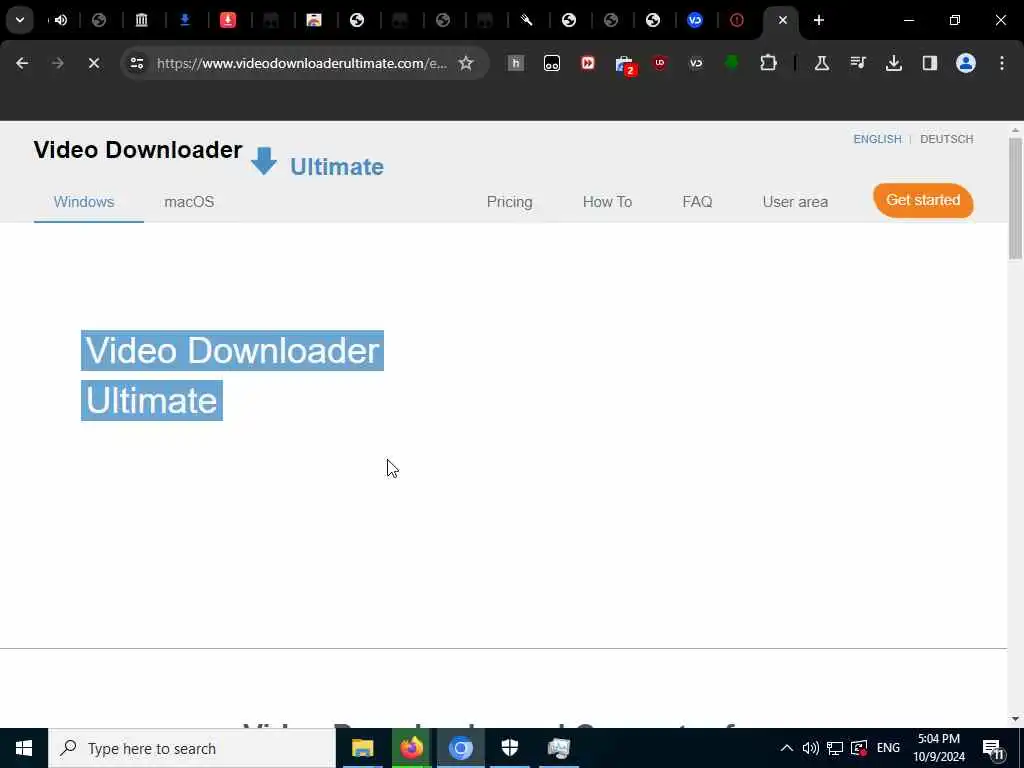Select the Windows navigation tab
Viewport: 1024px width, 768px height.
(x=84, y=202)
